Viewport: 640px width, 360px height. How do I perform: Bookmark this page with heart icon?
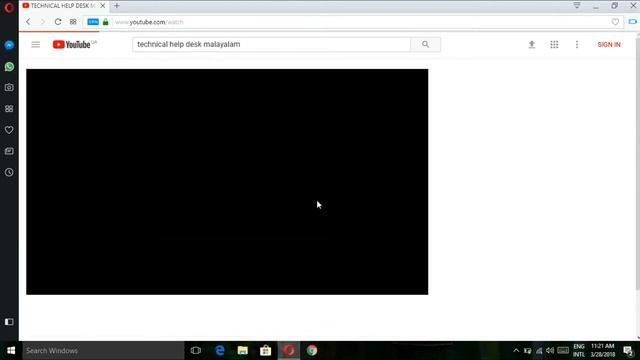pyautogui.click(x=615, y=22)
